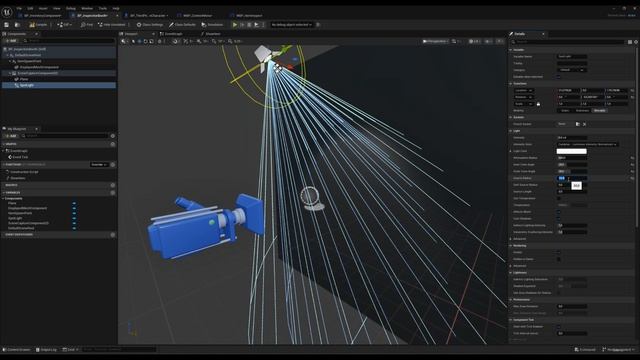Click the Save blueprint icon in toolbar
The width and height of the screenshot is (640, 360).
click(x=7, y=25)
